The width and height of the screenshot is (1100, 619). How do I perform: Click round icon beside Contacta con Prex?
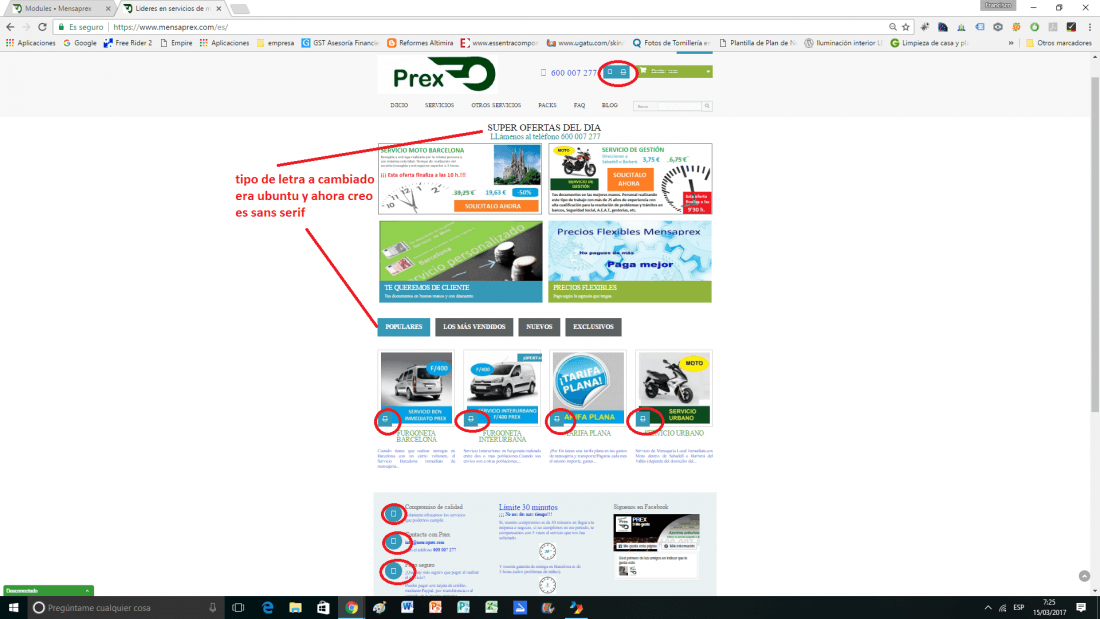coord(394,542)
